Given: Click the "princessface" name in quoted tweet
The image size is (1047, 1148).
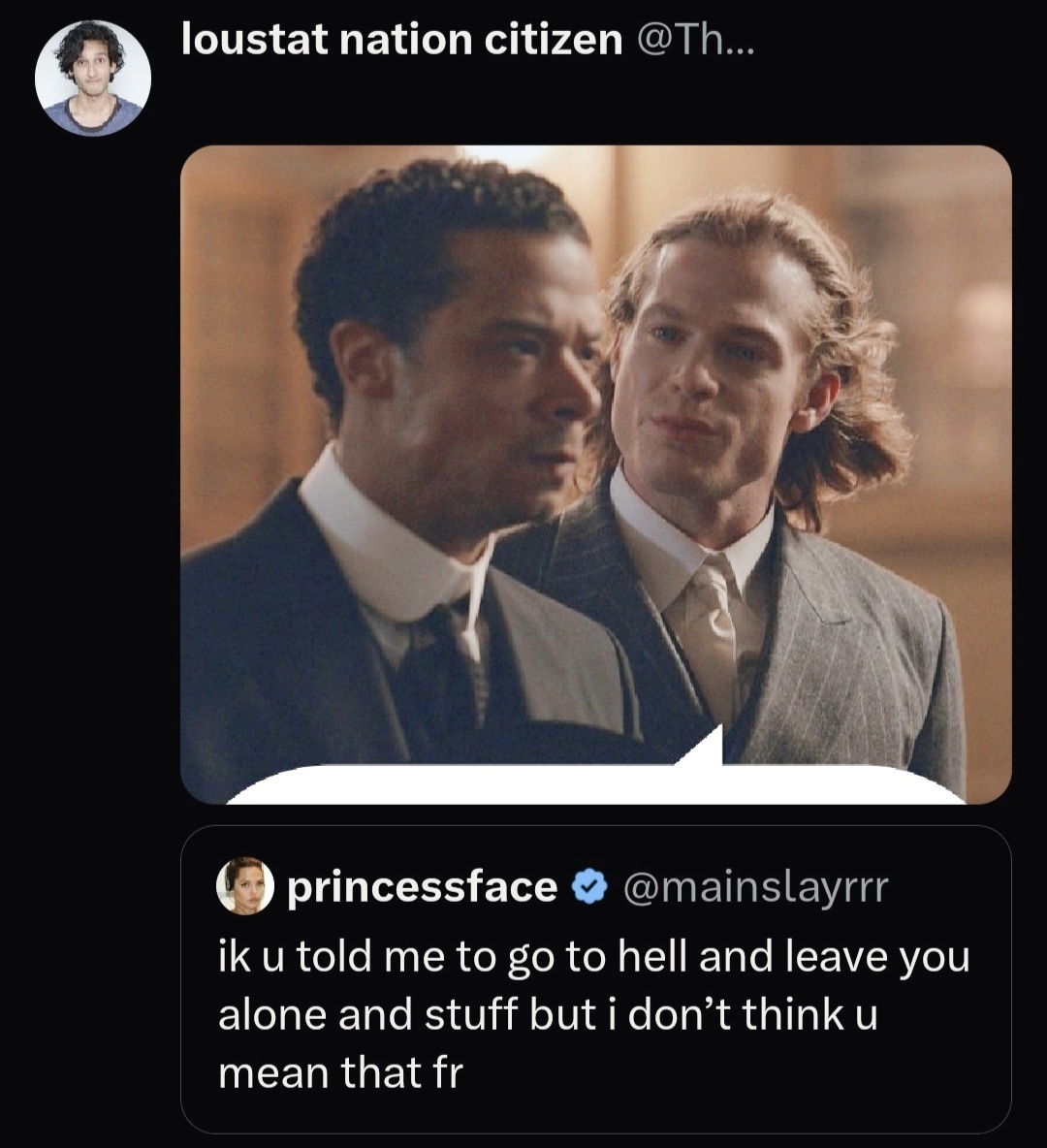Looking at the screenshot, I should click(422, 887).
